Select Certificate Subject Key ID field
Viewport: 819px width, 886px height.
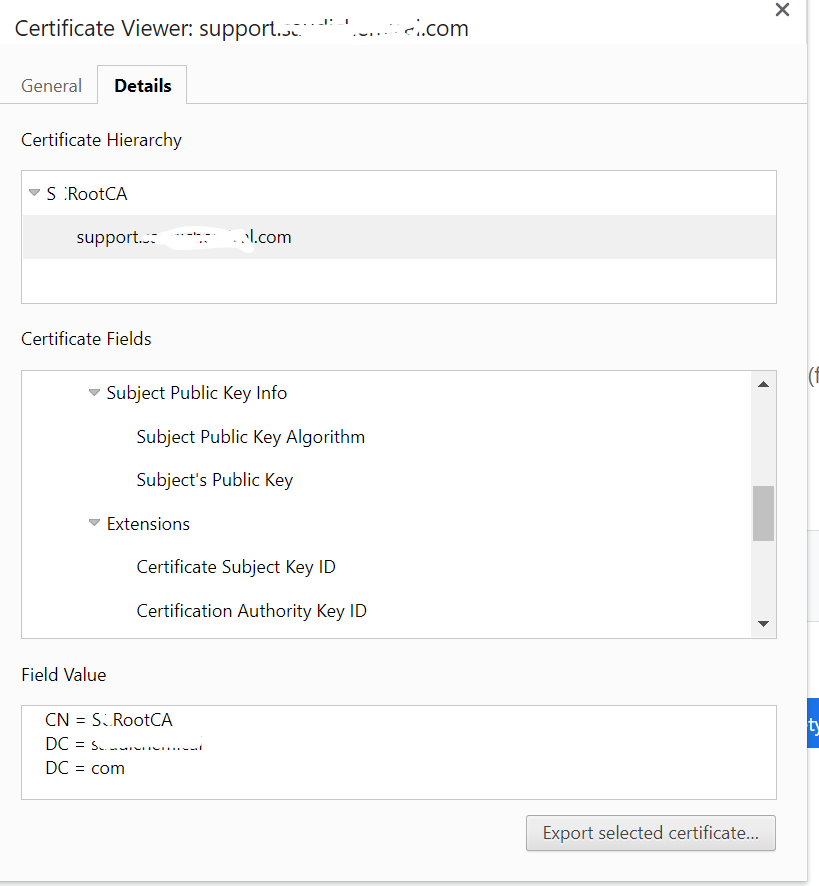tap(236, 567)
